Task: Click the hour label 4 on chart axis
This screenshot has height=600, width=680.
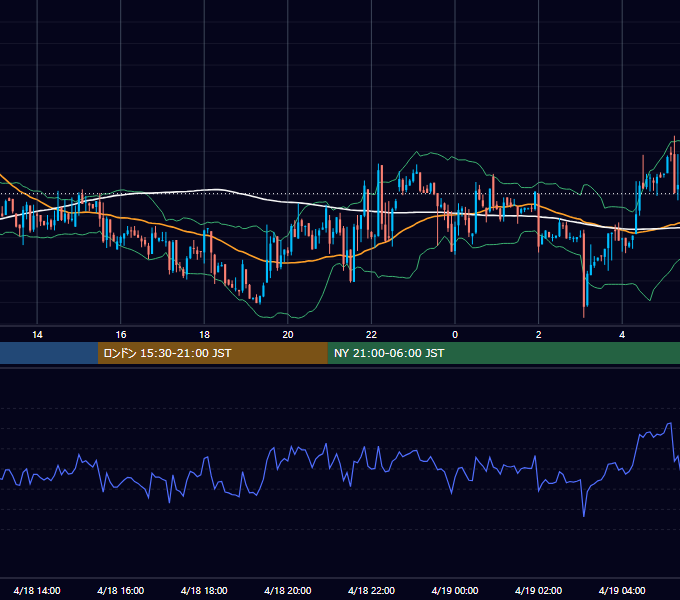Action: 622,335
